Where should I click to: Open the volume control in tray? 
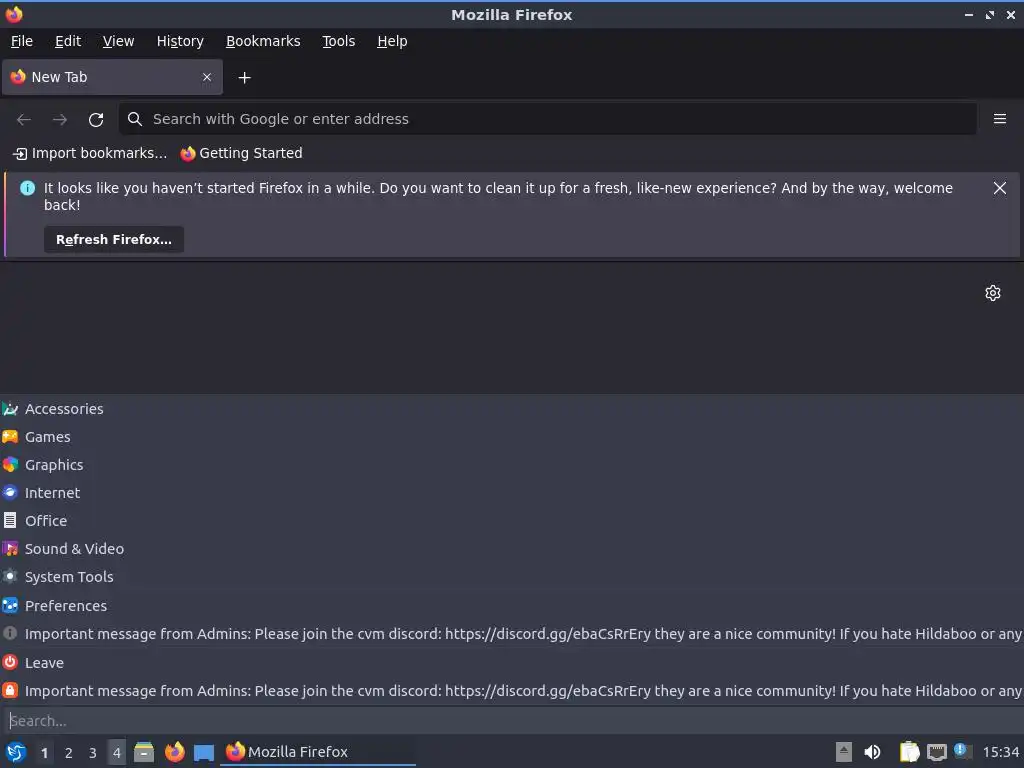click(872, 752)
